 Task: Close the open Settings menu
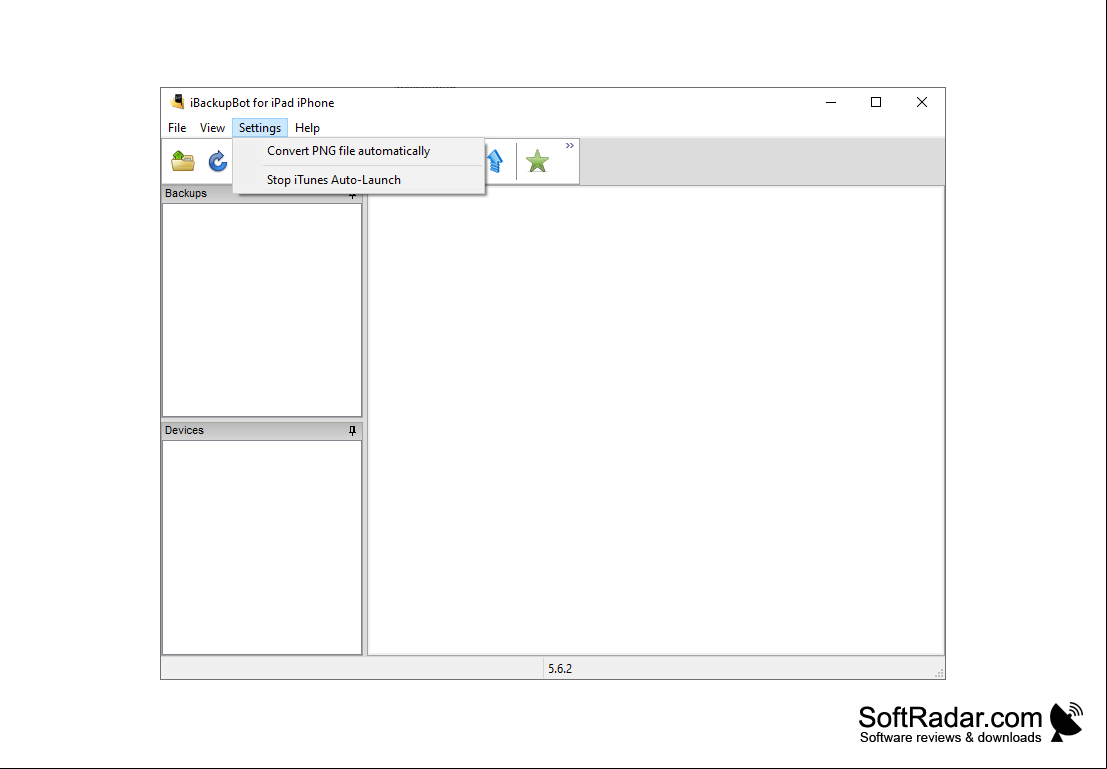260,128
